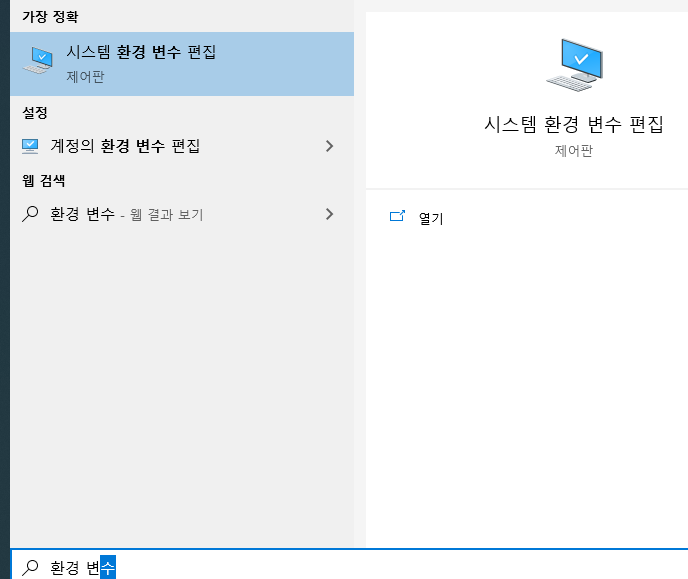Click the 제어판 label in the preview pane
The height and width of the screenshot is (579, 688).
(x=574, y=150)
